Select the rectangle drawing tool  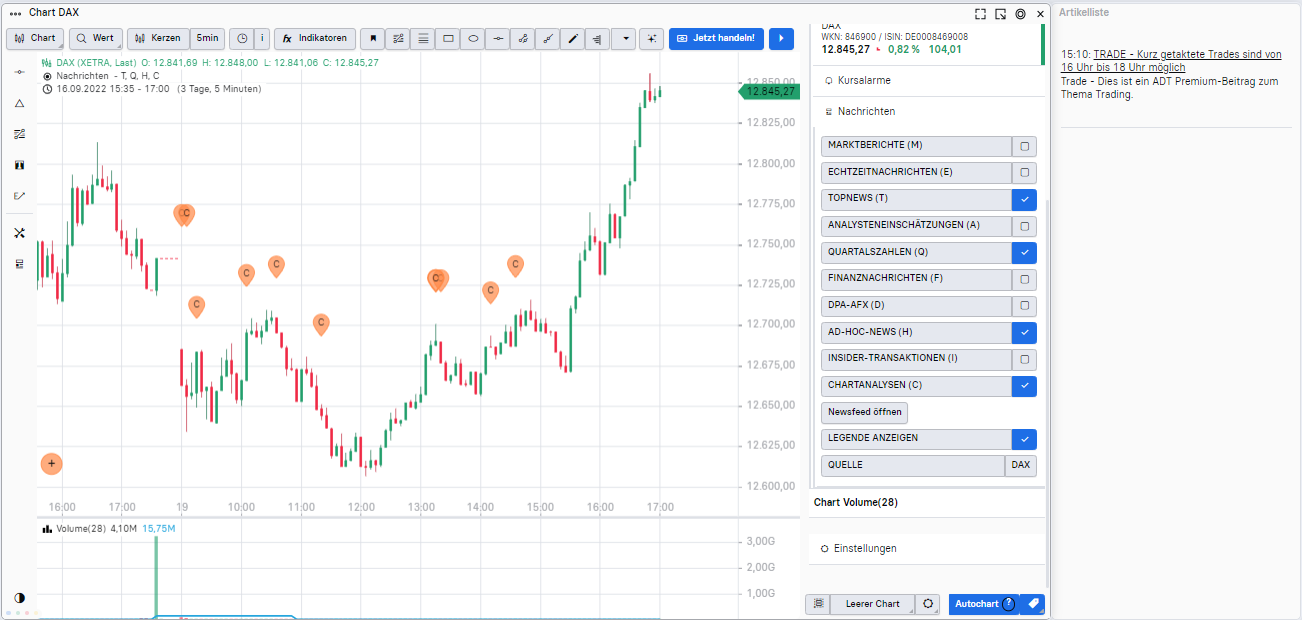coord(448,39)
